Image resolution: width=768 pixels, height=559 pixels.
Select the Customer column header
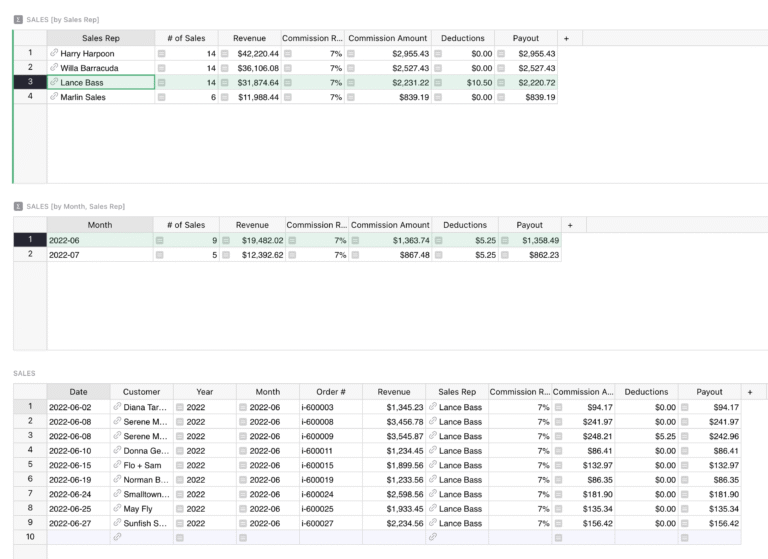pyautogui.click(x=142, y=392)
